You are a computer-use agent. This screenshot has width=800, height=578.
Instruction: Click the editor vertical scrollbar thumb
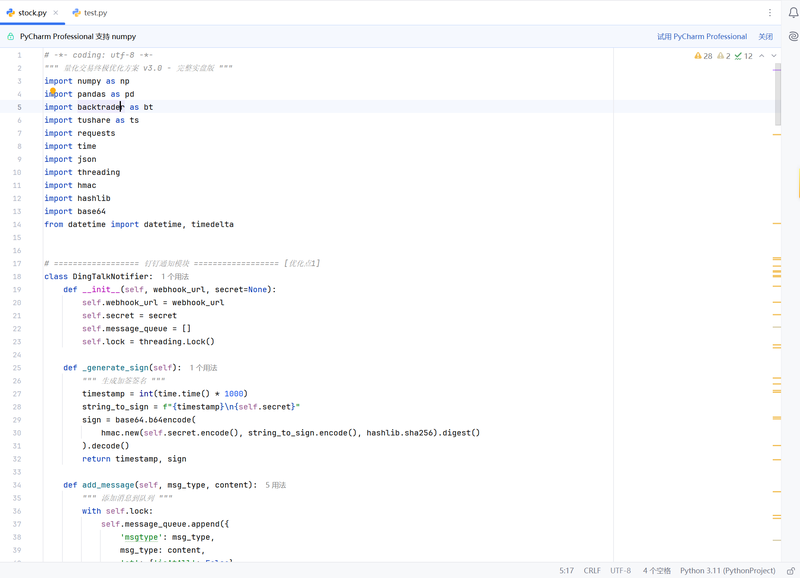778,94
